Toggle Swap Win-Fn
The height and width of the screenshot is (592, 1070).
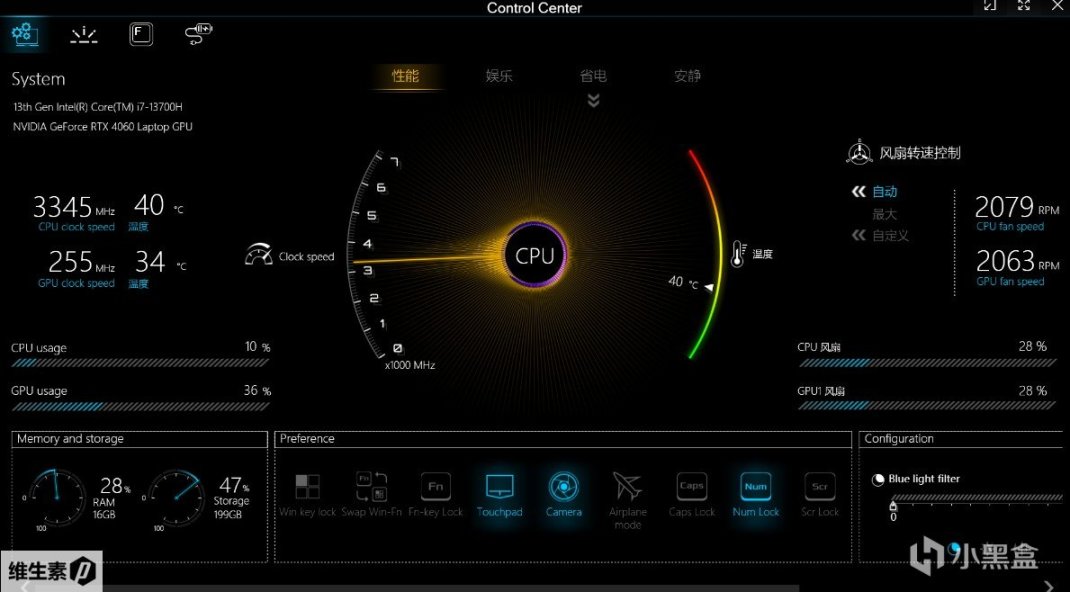pyautogui.click(x=371, y=495)
